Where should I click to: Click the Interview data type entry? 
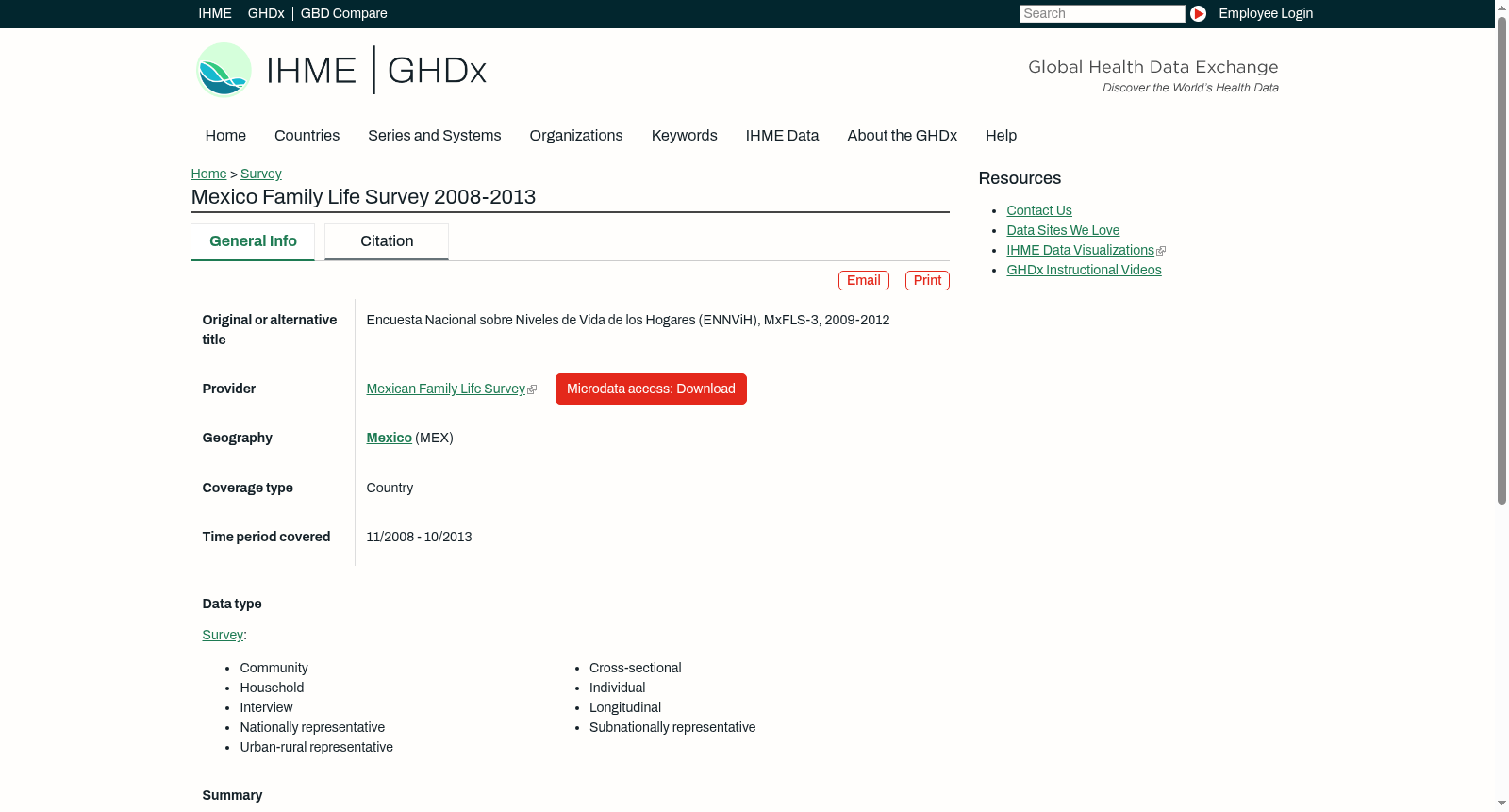[x=266, y=707]
